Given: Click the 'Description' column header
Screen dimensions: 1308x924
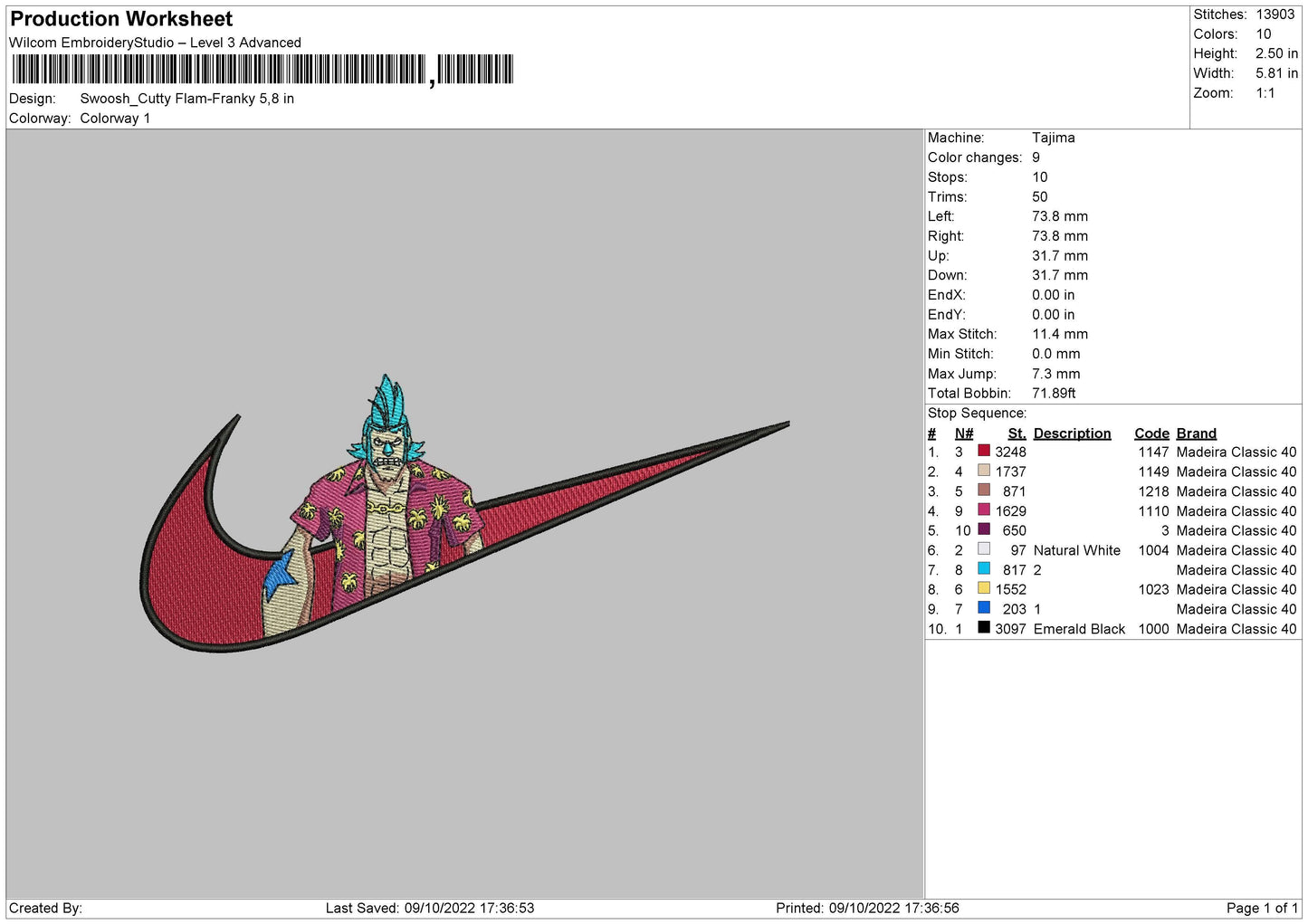Looking at the screenshot, I should pos(1073,433).
